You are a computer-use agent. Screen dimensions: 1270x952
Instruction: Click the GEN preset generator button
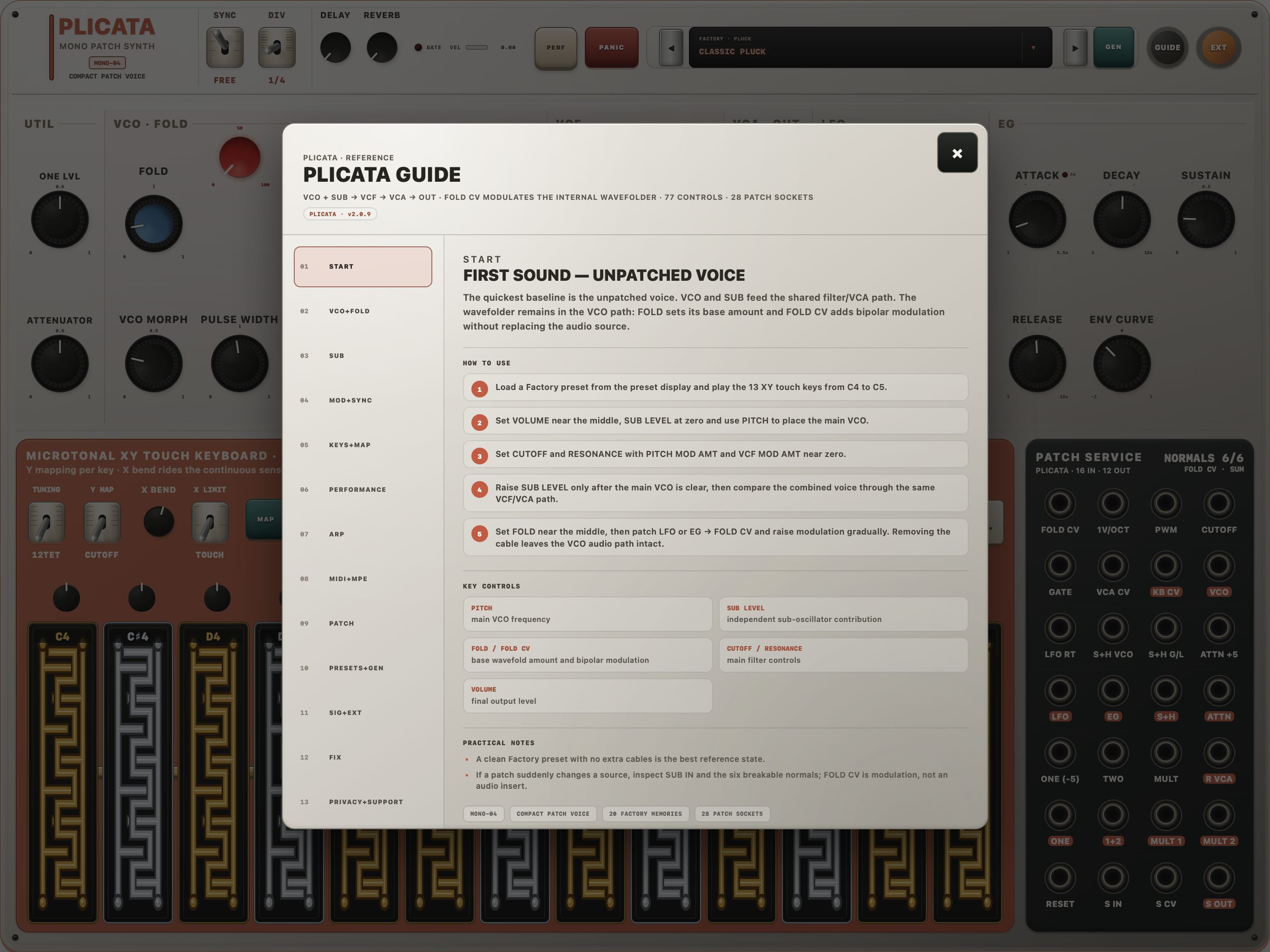coord(1113,48)
